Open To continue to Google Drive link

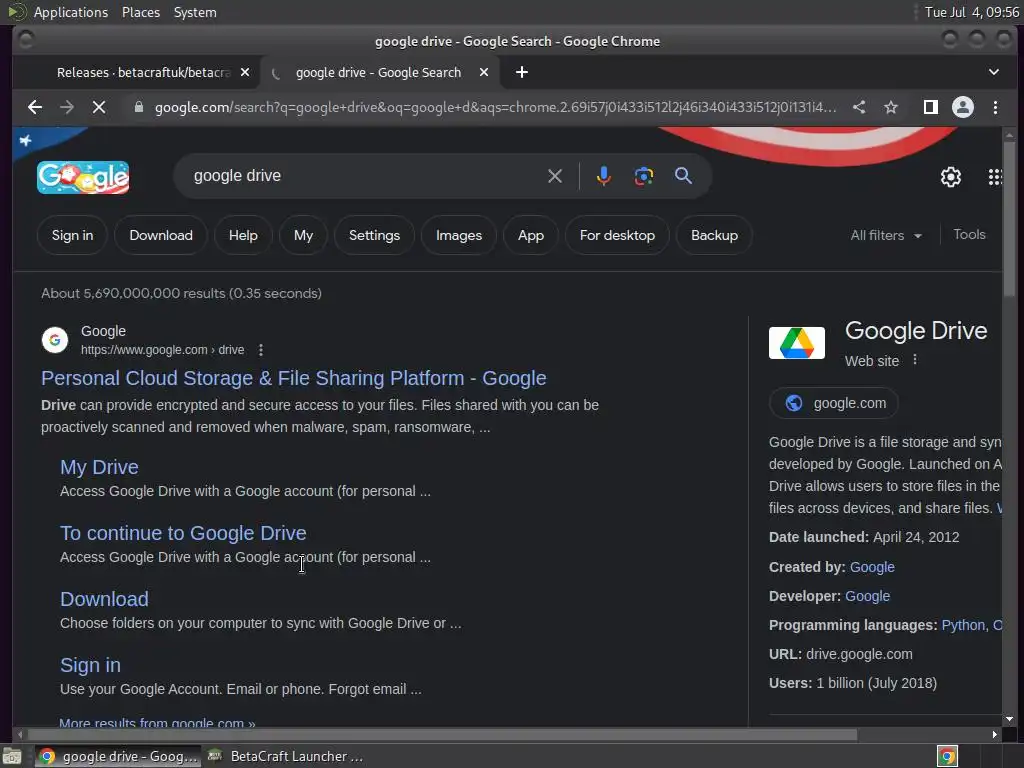183,533
